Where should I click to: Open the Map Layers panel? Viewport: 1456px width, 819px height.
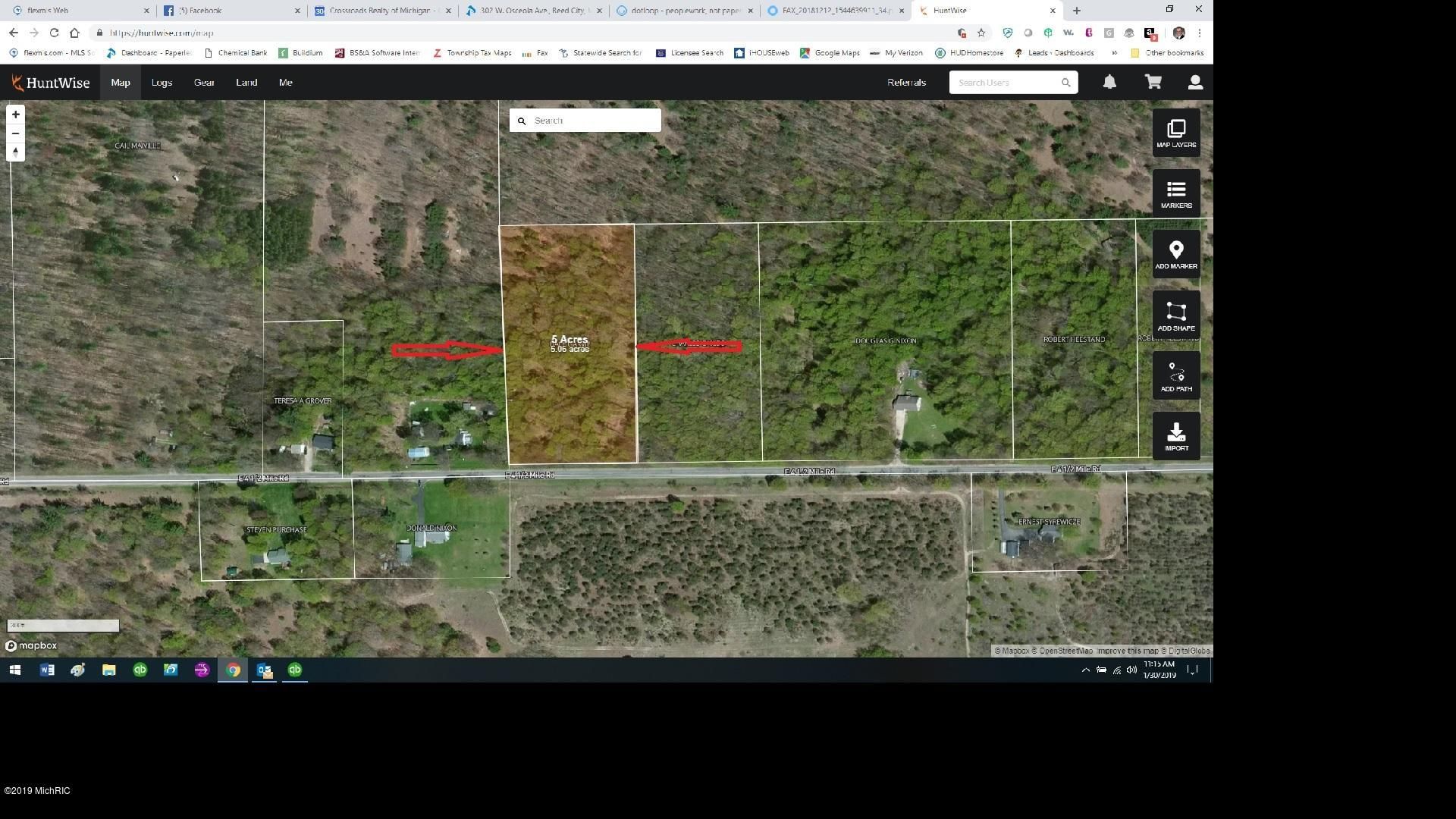(x=1176, y=132)
